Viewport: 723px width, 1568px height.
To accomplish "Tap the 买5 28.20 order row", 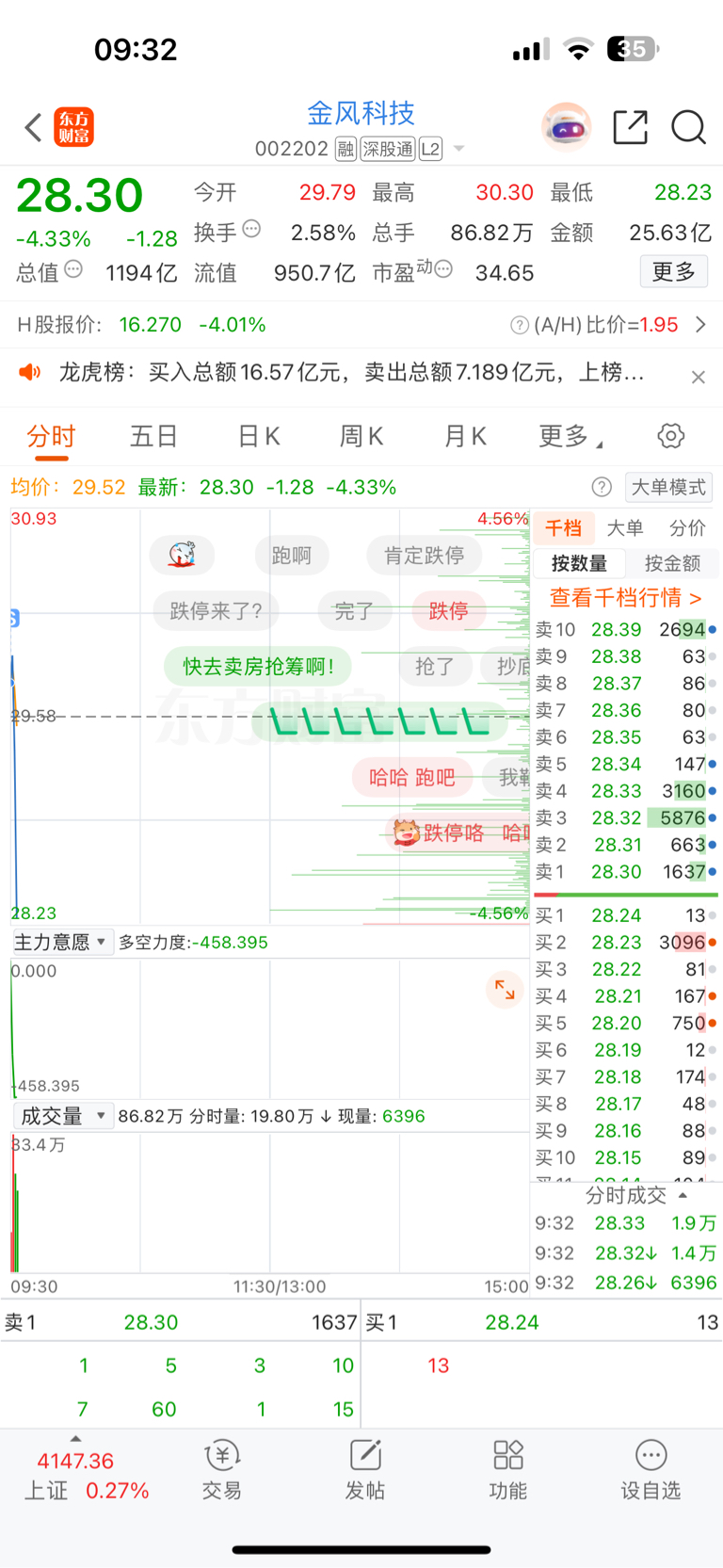I will click(626, 1024).
